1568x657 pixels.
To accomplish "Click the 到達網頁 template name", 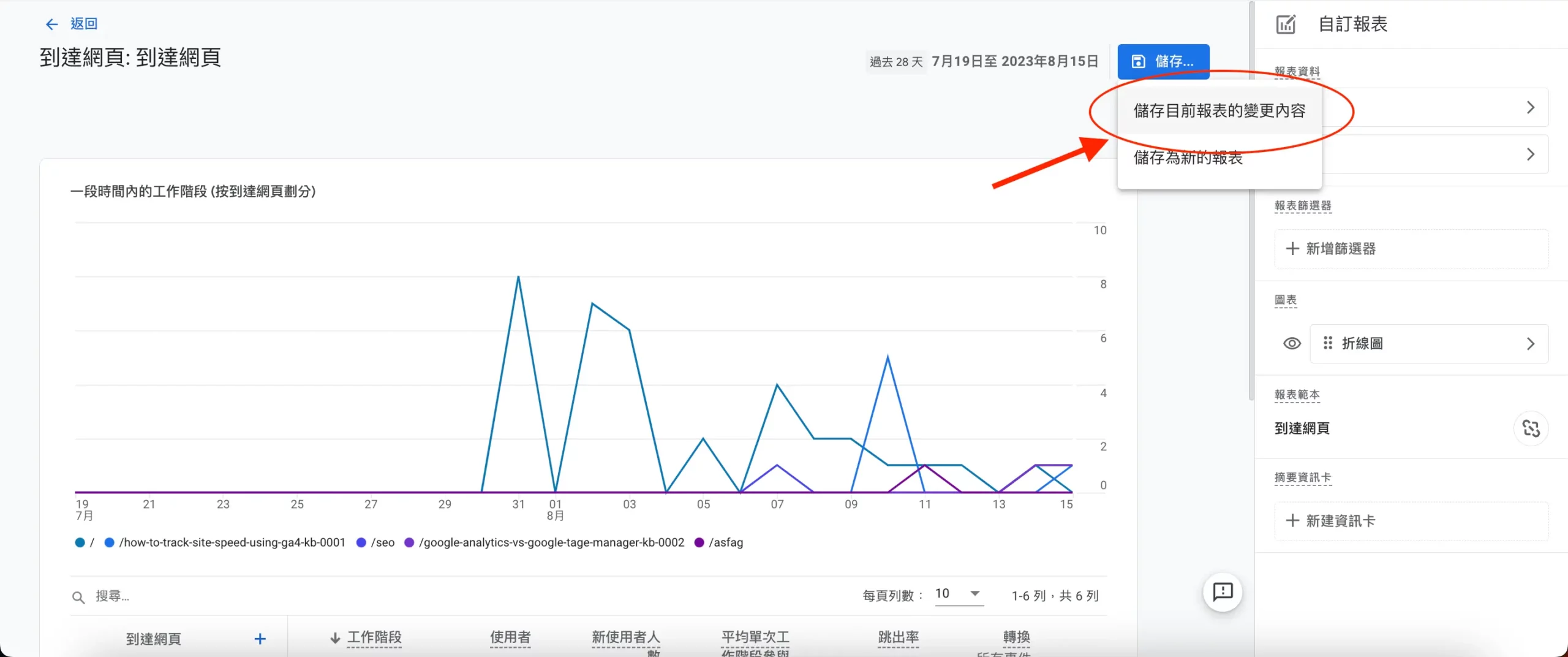I will (x=1302, y=428).
